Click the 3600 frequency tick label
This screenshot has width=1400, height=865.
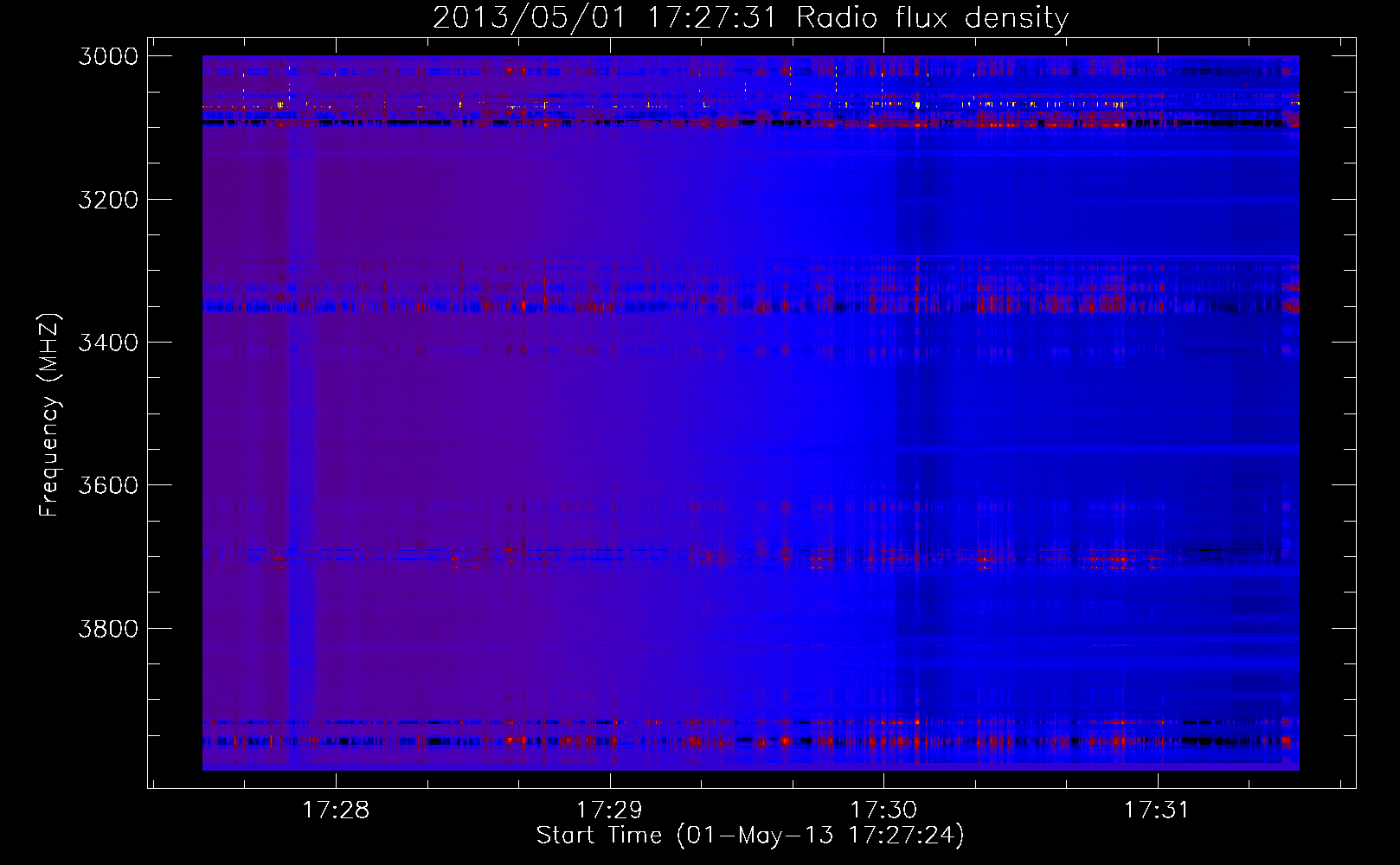[x=108, y=485]
